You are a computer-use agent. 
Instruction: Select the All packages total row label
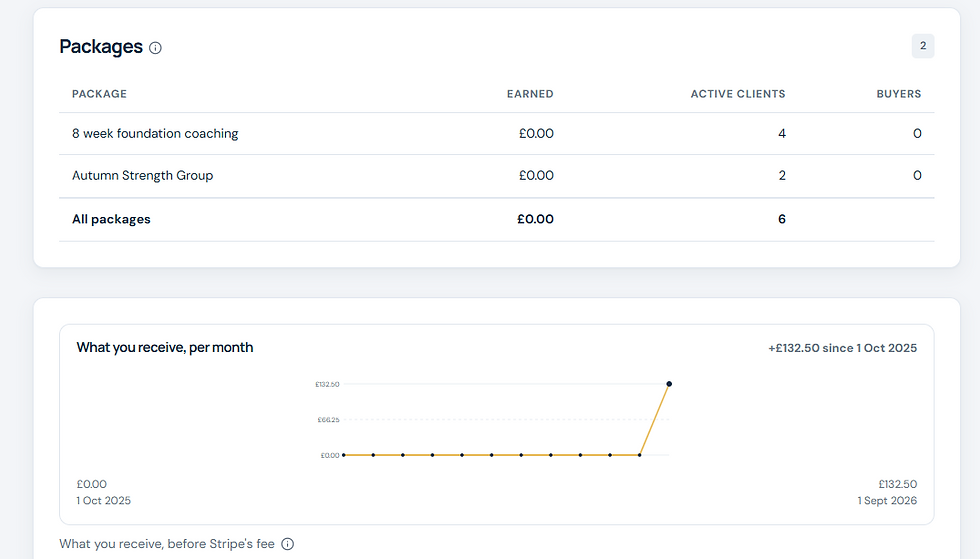click(111, 219)
